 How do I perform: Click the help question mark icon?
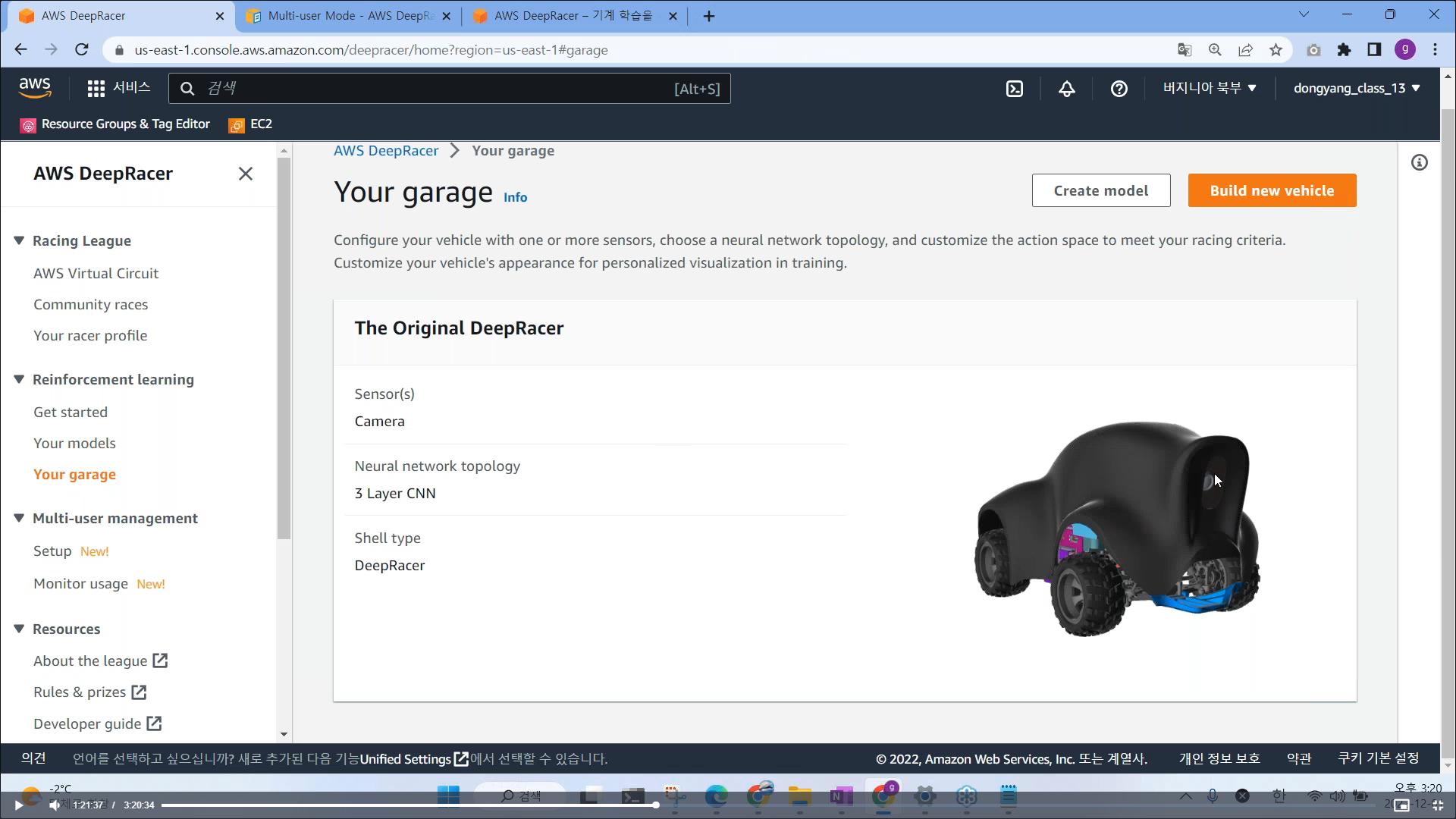point(1119,89)
